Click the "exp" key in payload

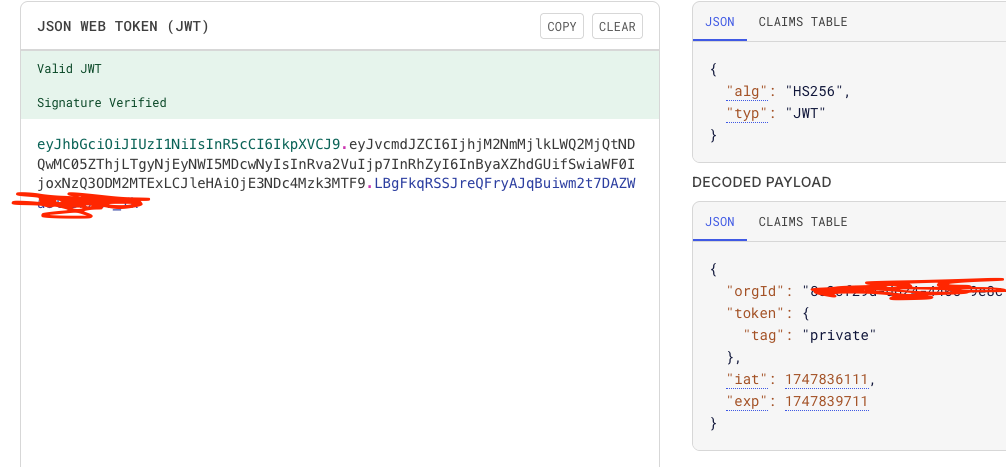747,402
